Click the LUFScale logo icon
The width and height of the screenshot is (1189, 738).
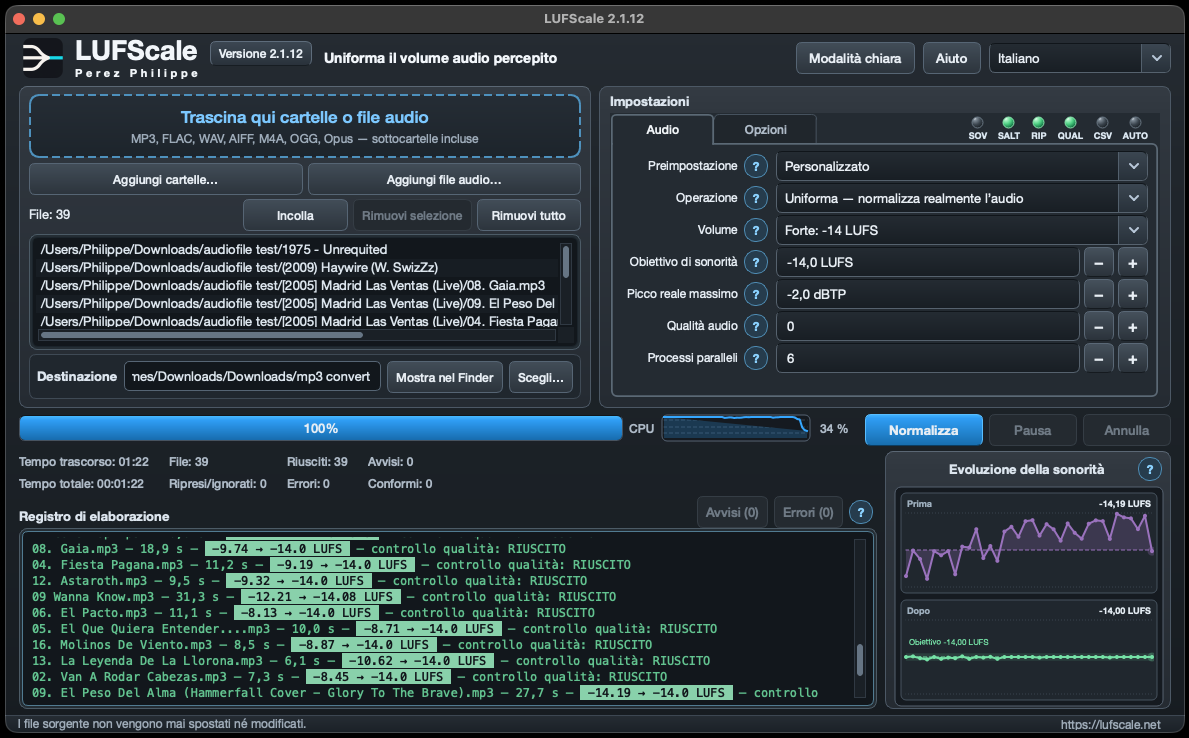[x=42, y=58]
